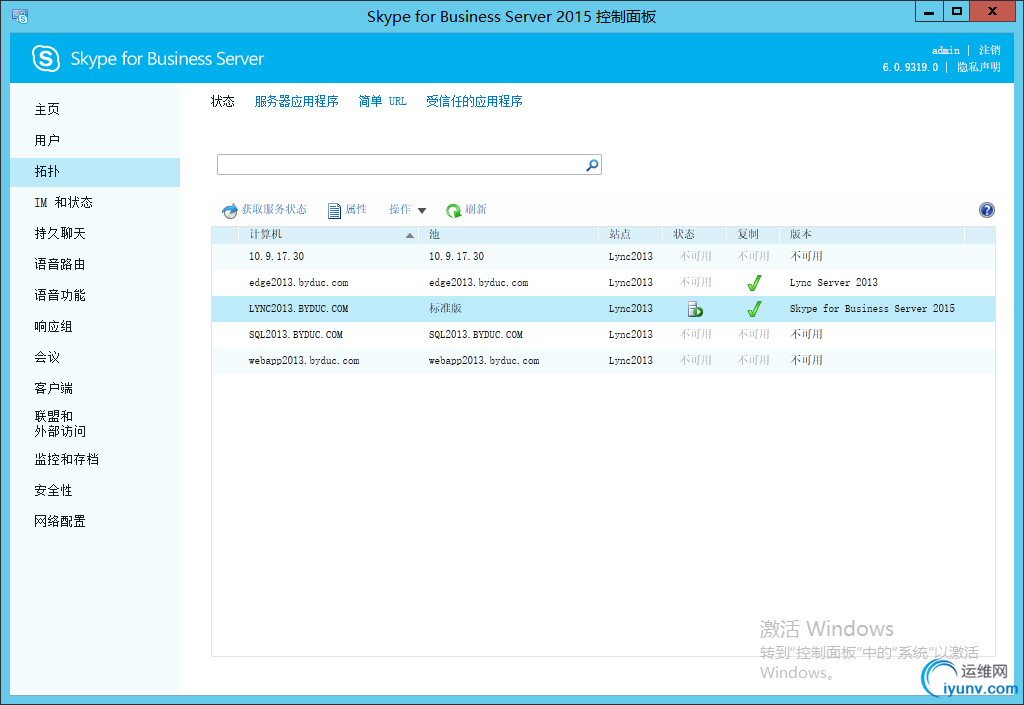1024x705 pixels.
Task: Click the green 刷新 refresh icon
Action: (453, 210)
